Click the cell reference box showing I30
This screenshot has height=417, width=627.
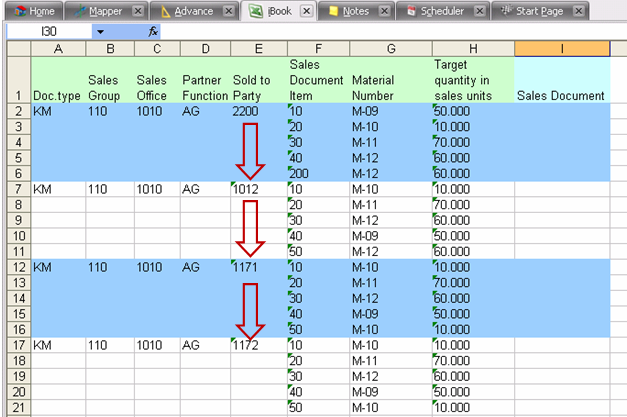click(50, 32)
